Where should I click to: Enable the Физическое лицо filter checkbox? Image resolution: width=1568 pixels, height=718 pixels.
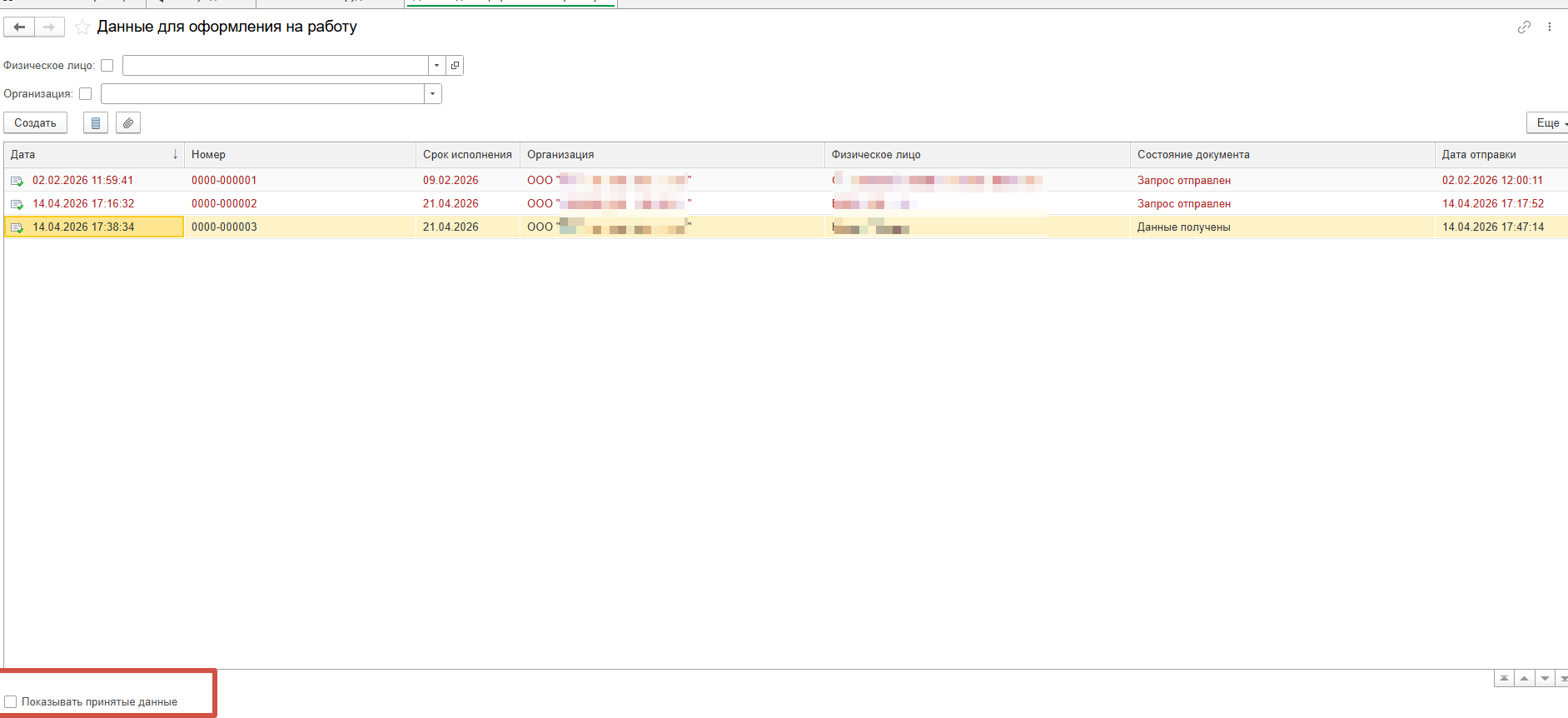[x=107, y=66]
